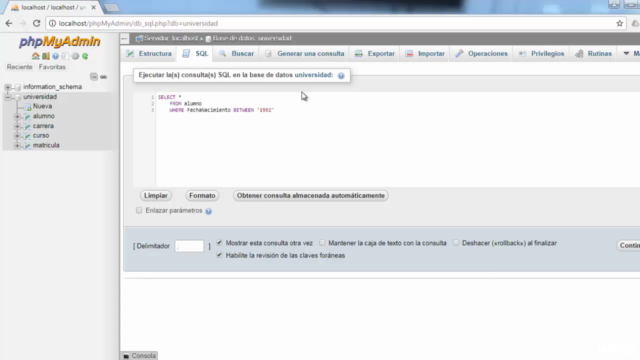Switch to the SQL tab
Viewport: 640px width, 360px height.
pyautogui.click(x=195, y=53)
